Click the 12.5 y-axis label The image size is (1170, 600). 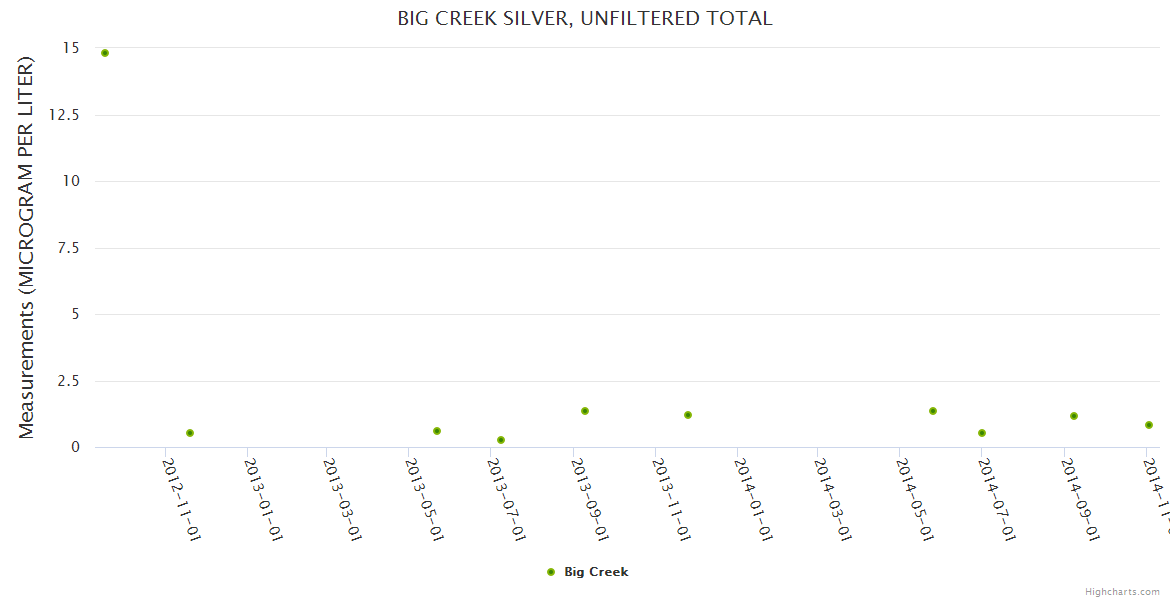pos(64,115)
